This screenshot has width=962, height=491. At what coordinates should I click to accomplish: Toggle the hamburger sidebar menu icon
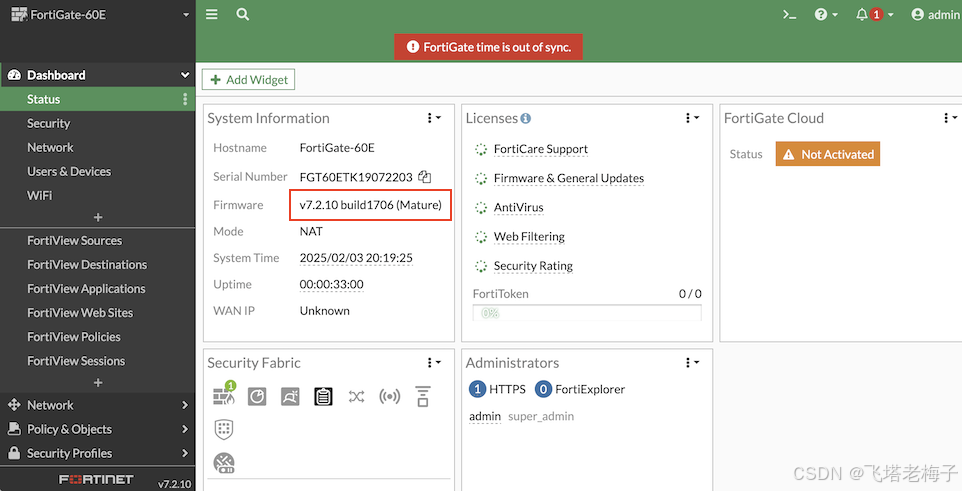click(x=212, y=14)
